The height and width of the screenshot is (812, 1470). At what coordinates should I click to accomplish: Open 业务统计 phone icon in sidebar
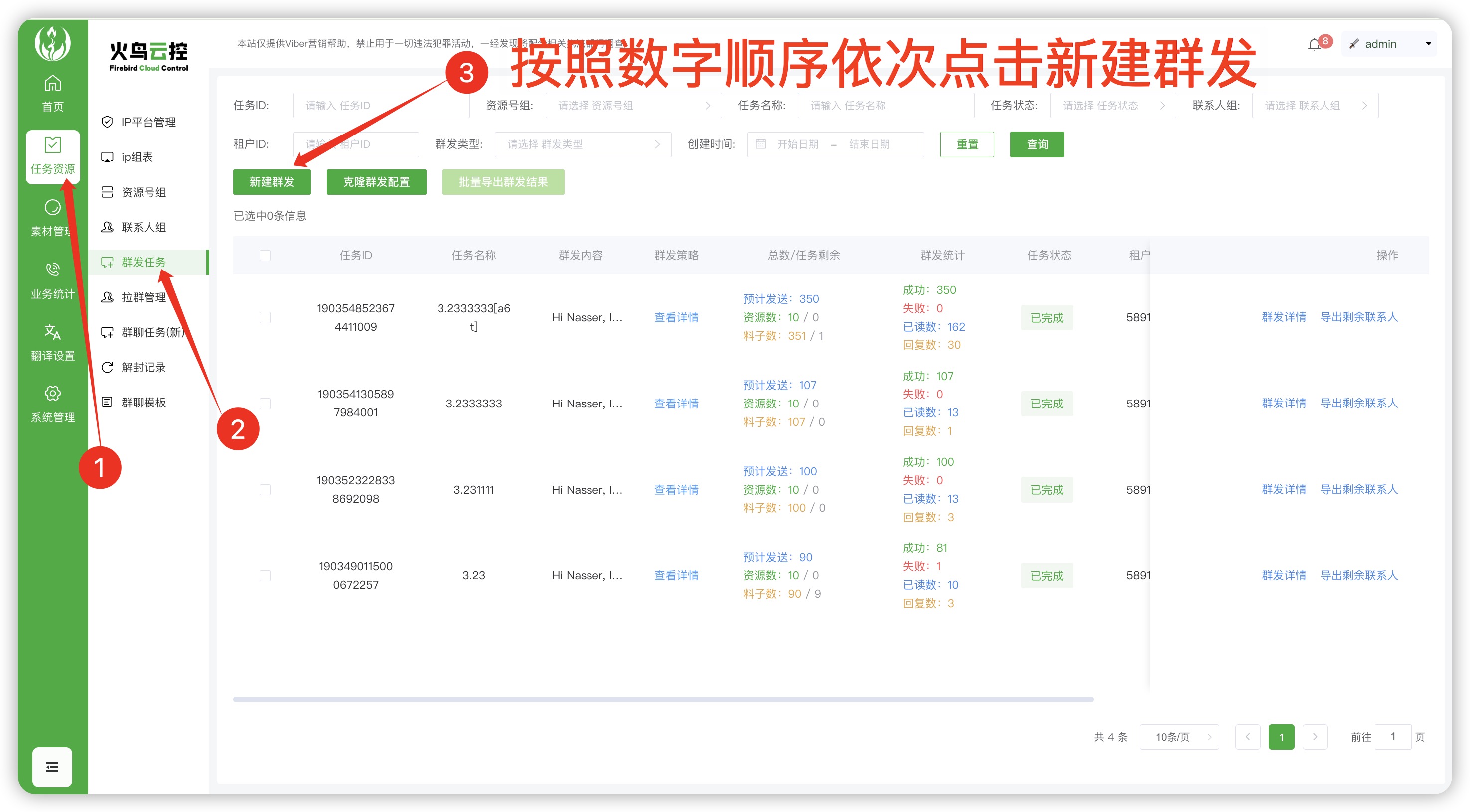coord(52,270)
